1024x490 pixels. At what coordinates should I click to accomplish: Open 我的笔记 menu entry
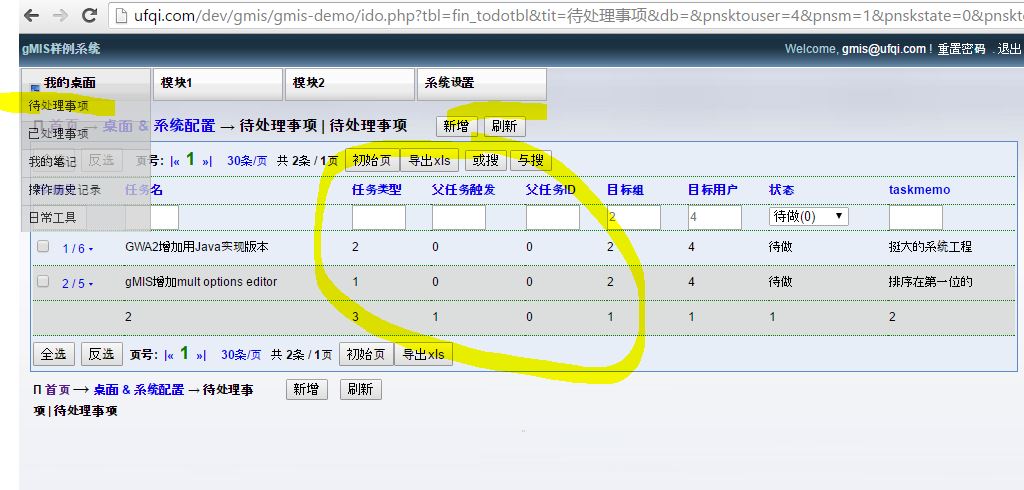52,161
